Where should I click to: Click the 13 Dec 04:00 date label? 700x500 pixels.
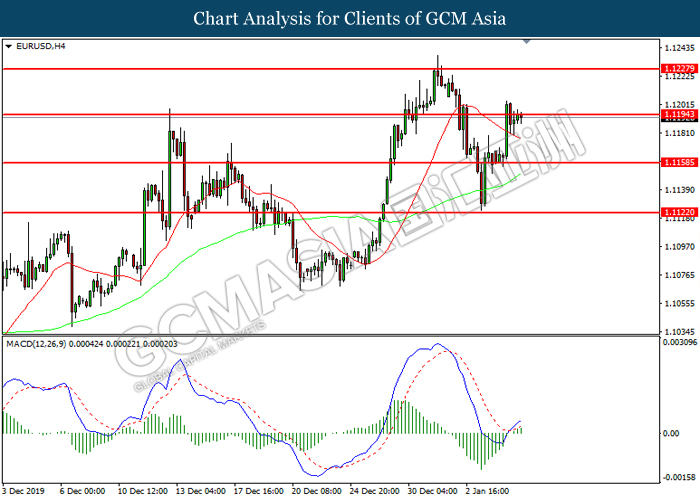click(x=199, y=491)
